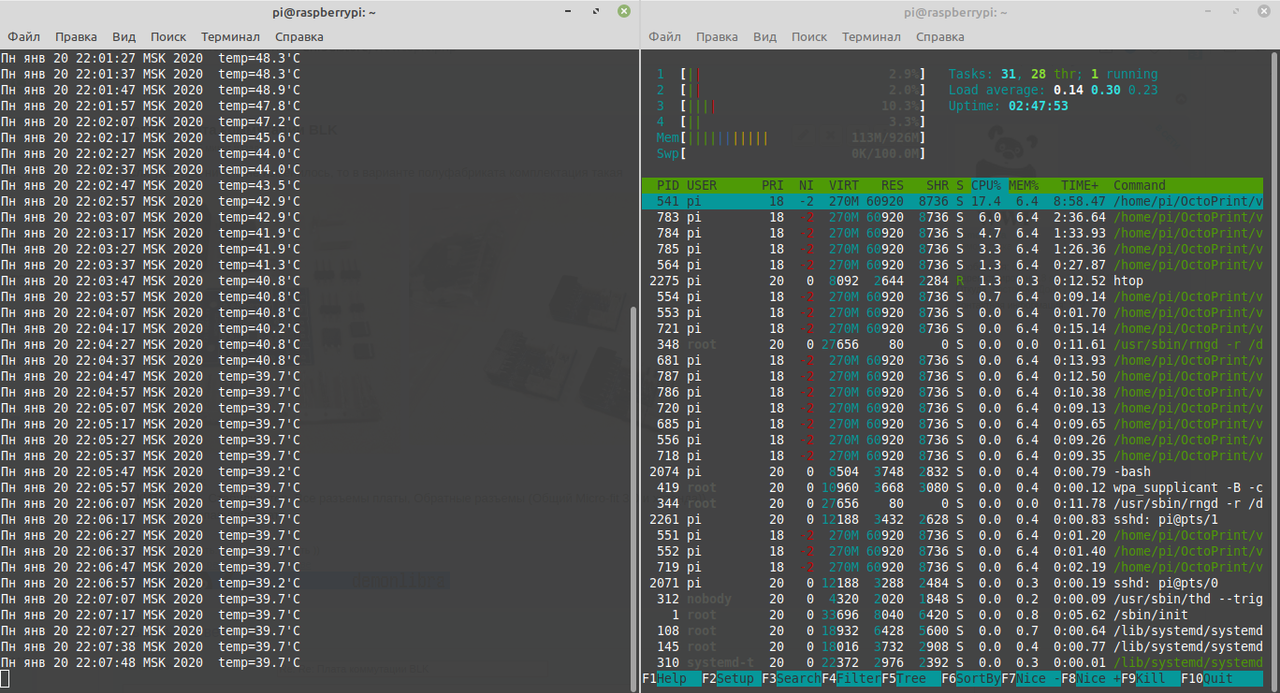
Task: Open Справка menu in the htop terminal window
Action: coord(940,36)
